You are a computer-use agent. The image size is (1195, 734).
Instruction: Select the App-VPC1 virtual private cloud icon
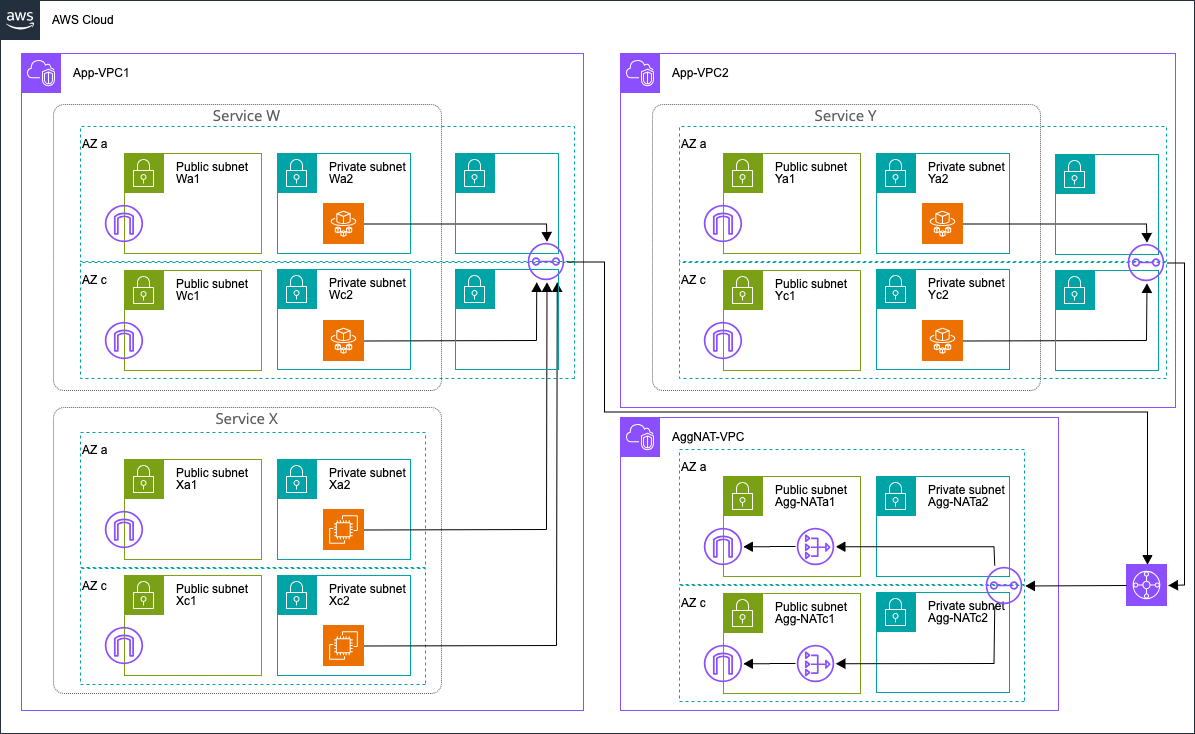(x=41, y=73)
